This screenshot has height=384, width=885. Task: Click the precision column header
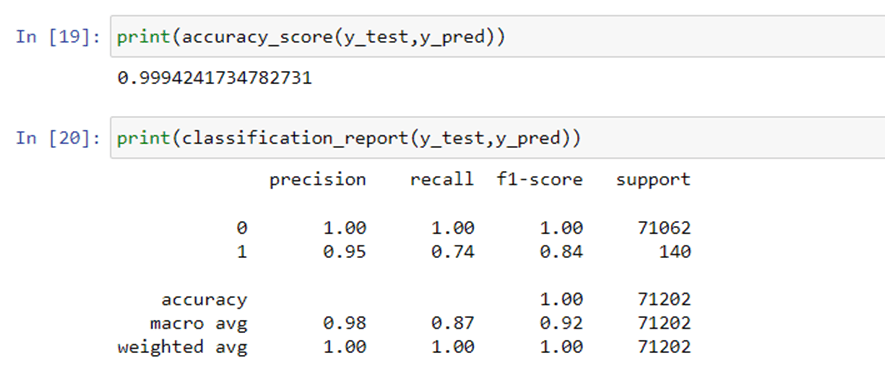tap(318, 180)
